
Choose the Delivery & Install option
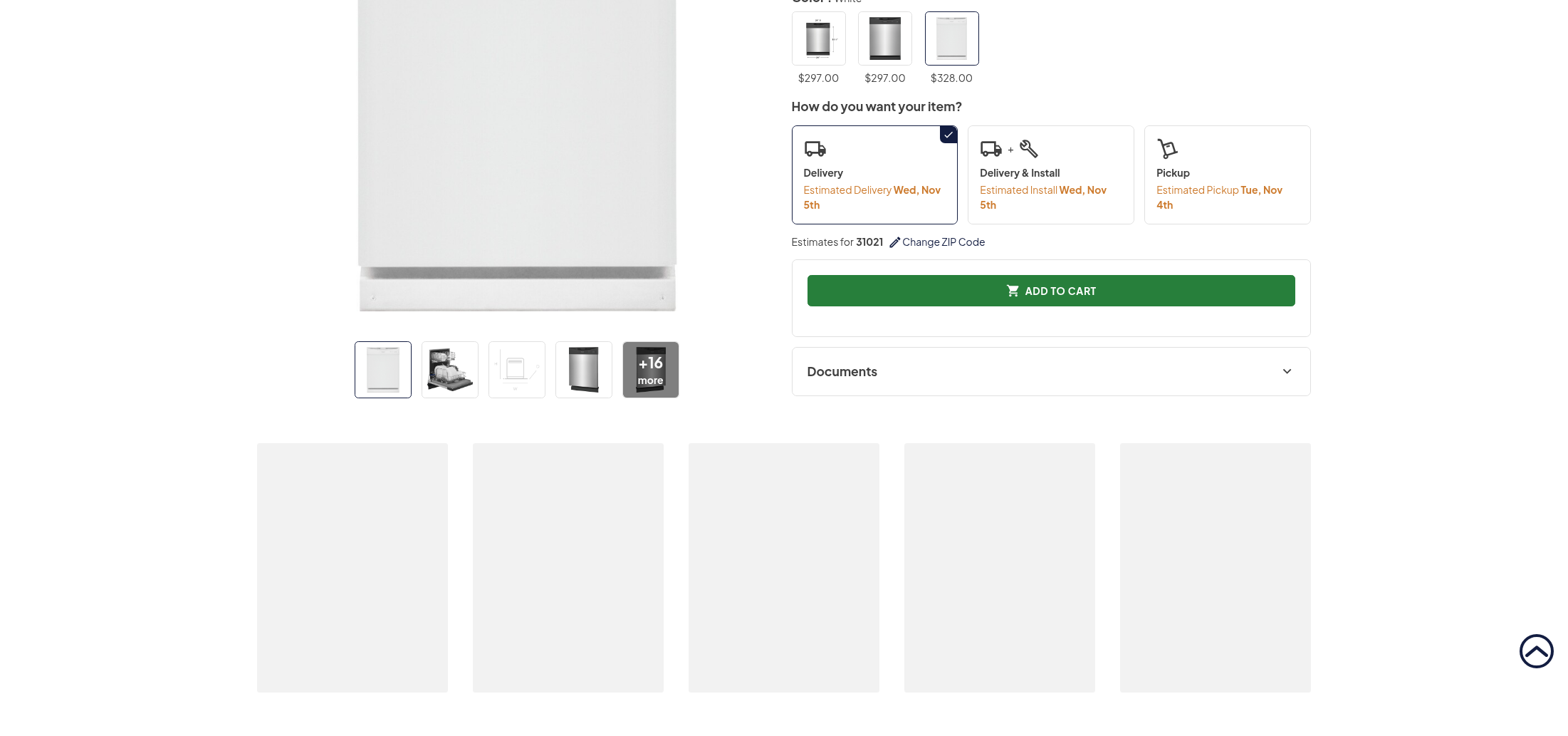click(1050, 175)
